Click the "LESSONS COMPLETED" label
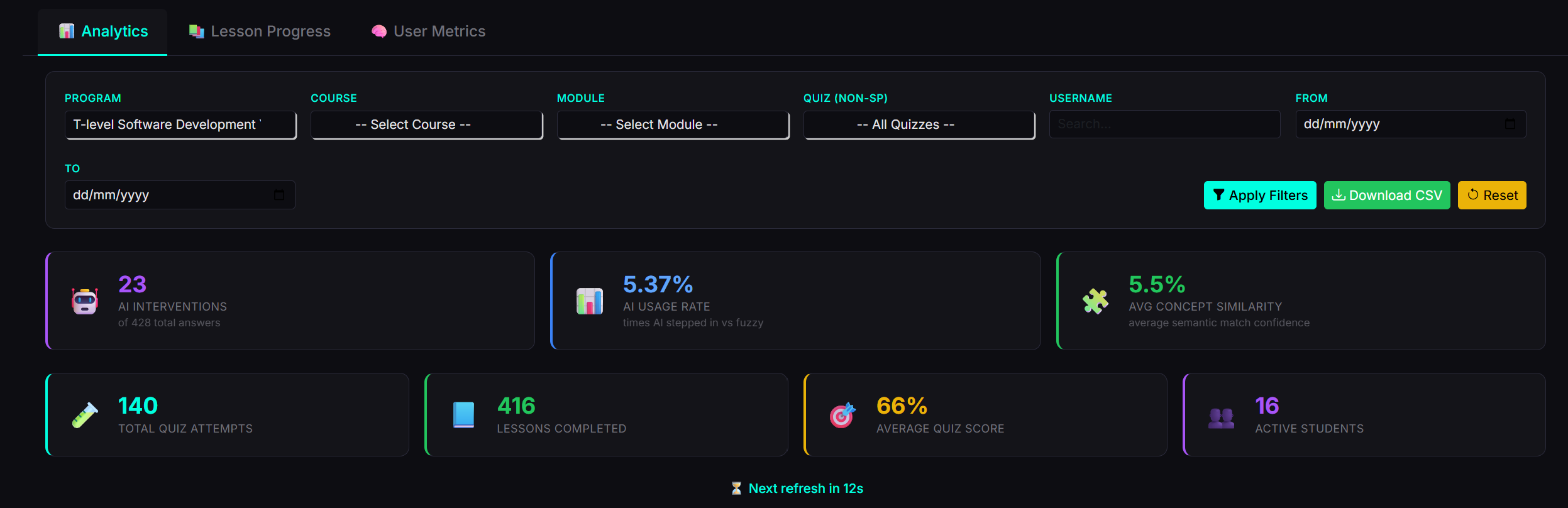The image size is (1568, 508). (x=561, y=429)
